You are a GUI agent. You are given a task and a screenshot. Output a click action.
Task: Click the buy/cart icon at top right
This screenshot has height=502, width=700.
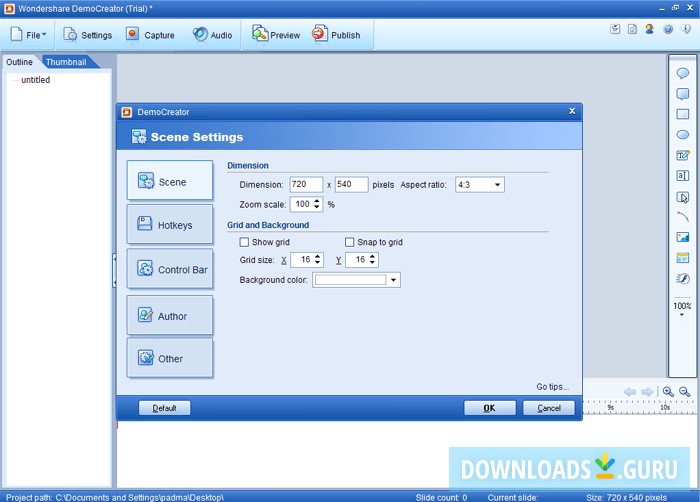coord(615,29)
